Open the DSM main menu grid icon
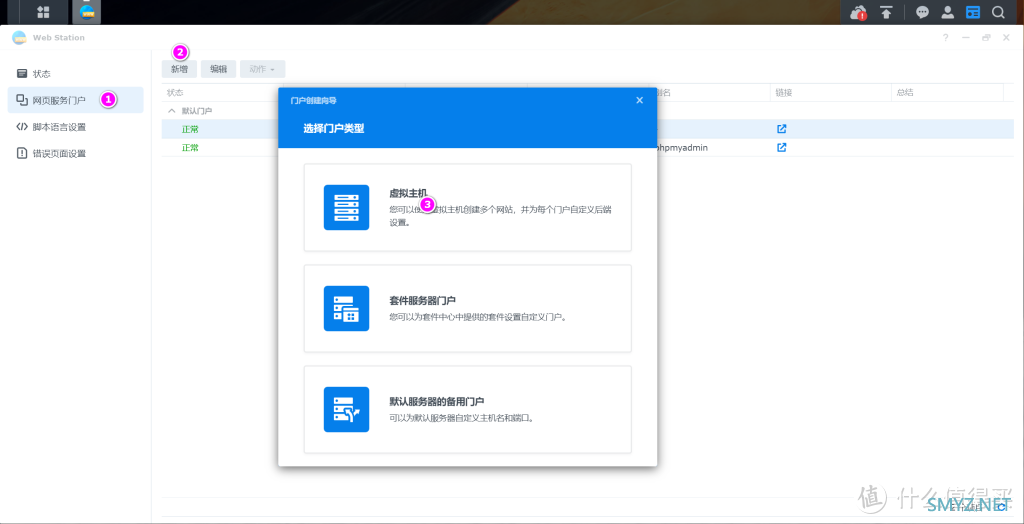The height and width of the screenshot is (524, 1024). [43, 12]
